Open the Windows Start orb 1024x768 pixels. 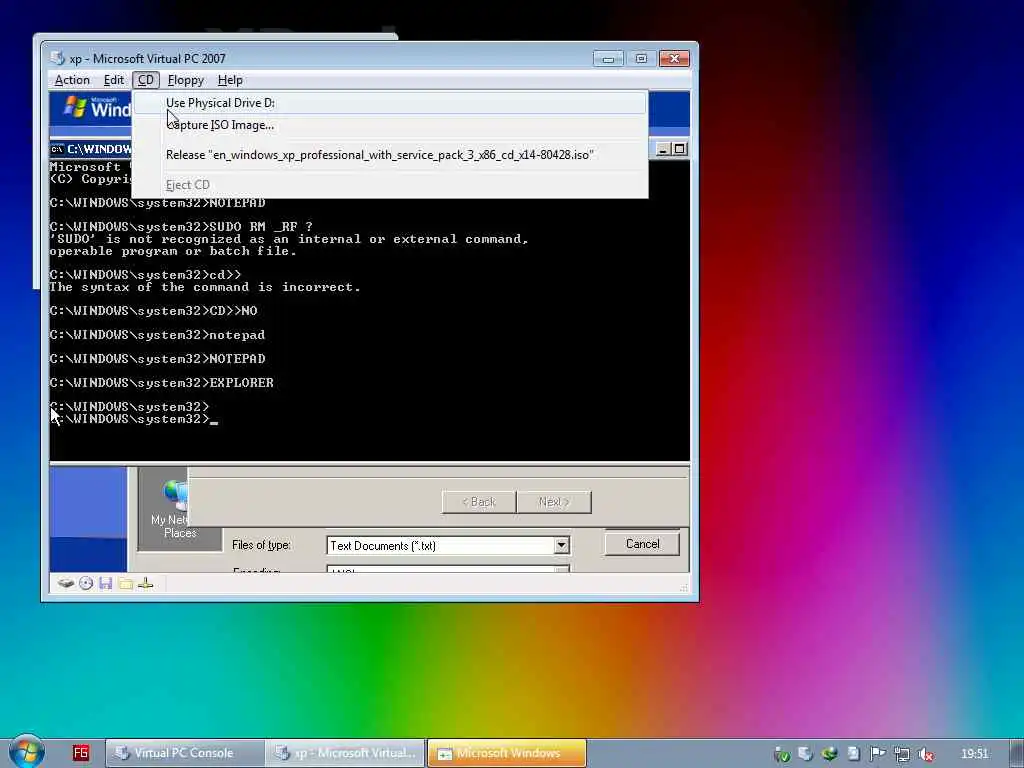[x=26, y=752]
